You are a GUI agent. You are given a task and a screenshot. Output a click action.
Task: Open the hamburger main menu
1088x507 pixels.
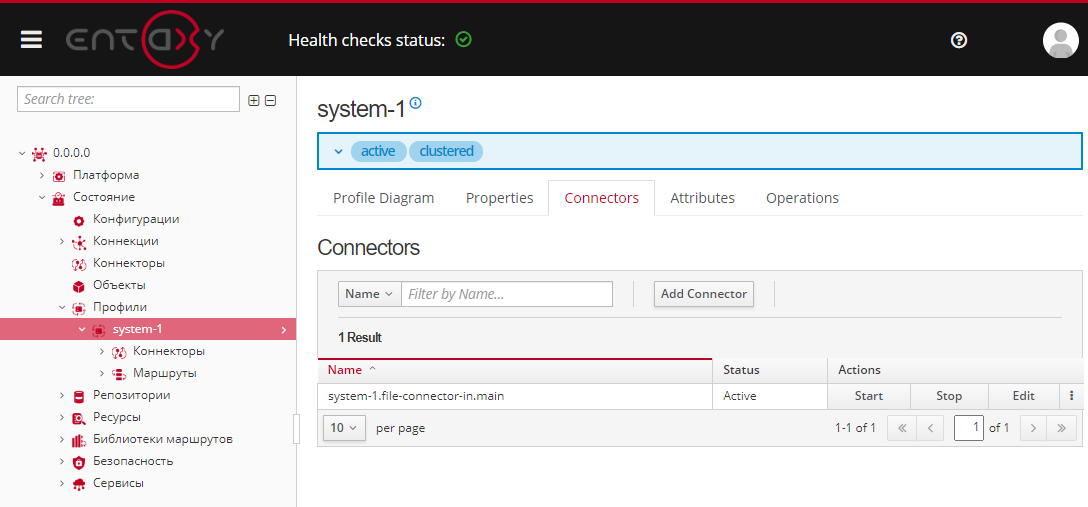click(31, 40)
